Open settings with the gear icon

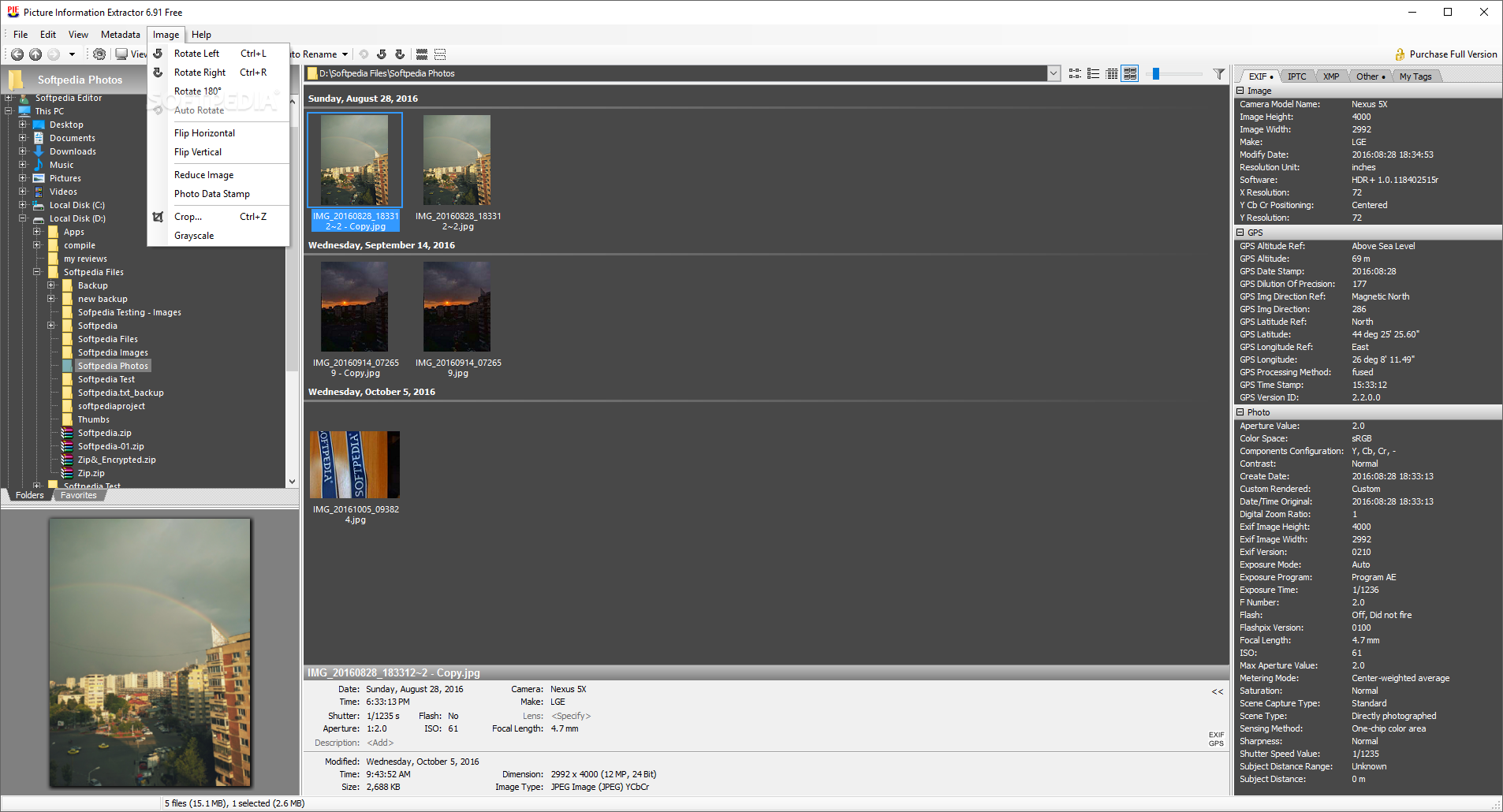click(99, 54)
